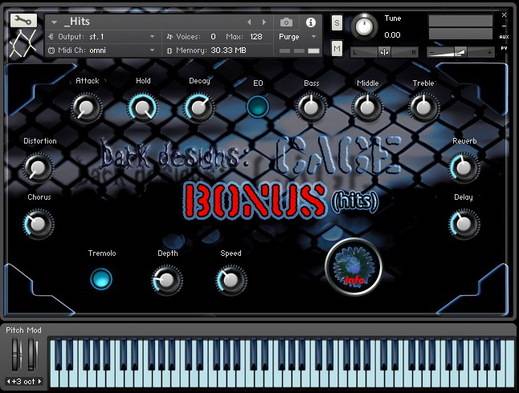Click the tremolo Depth knob
This screenshot has width=519, height=393.
(x=167, y=280)
